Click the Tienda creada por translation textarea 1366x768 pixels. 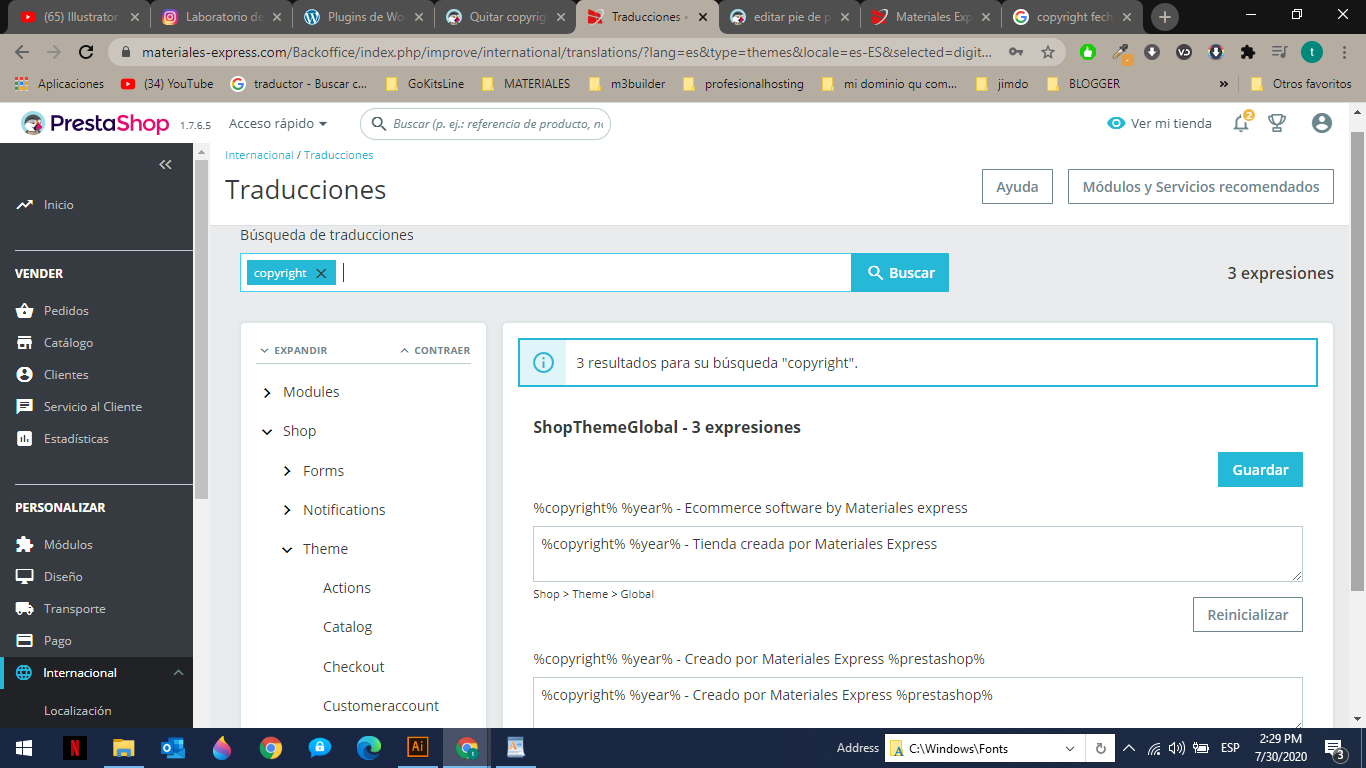pyautogui.click(x=918, y=554)
